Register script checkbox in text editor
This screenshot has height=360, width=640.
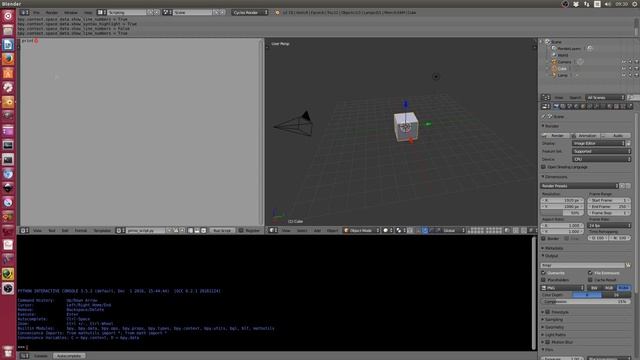point(241,231)
